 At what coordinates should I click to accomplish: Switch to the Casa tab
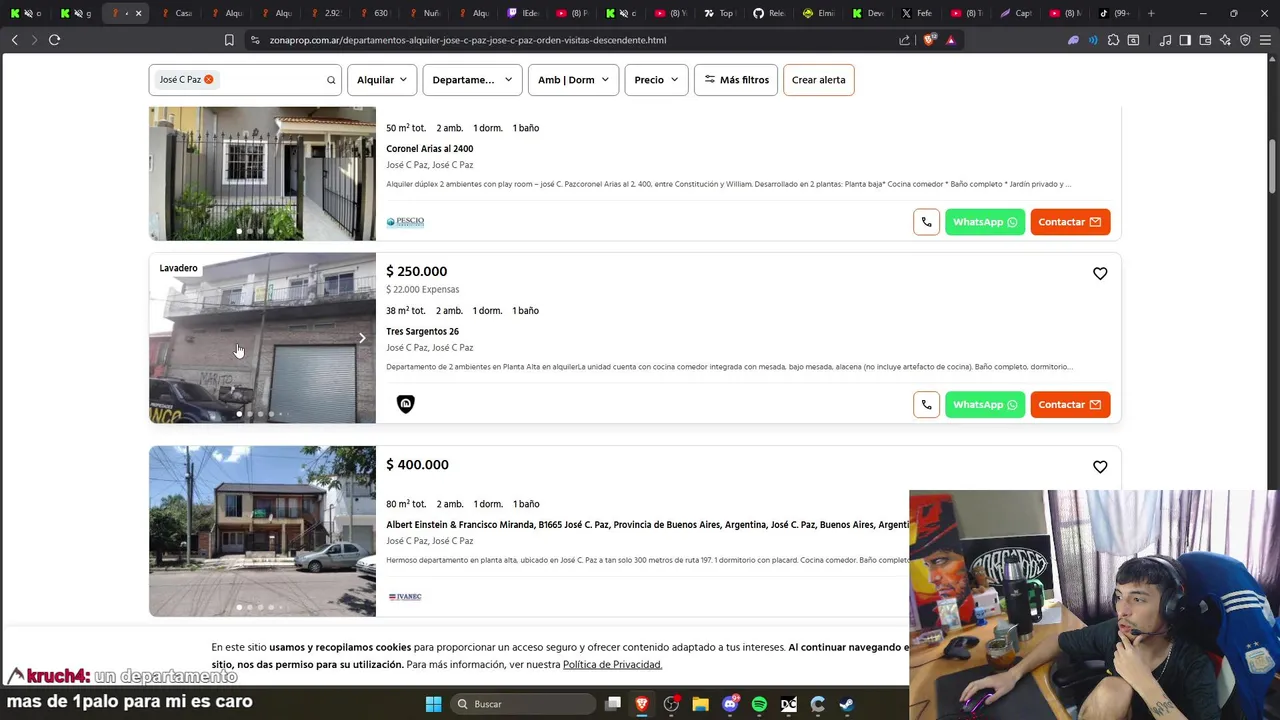click(x=177, y=13)
